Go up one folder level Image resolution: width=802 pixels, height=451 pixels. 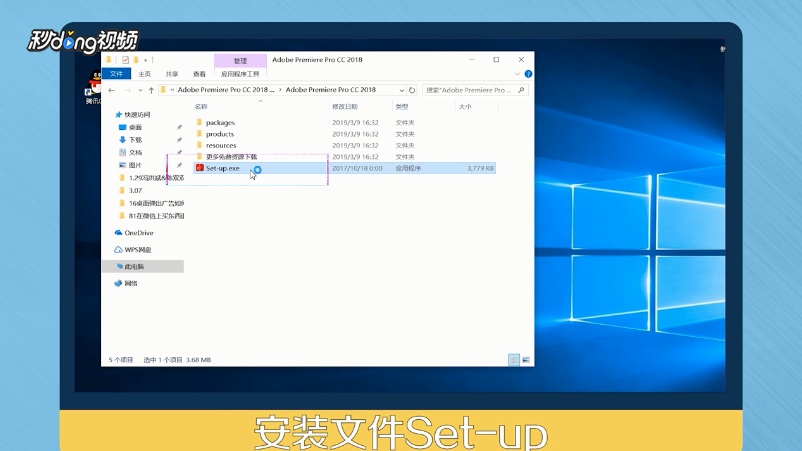point(151,90)
